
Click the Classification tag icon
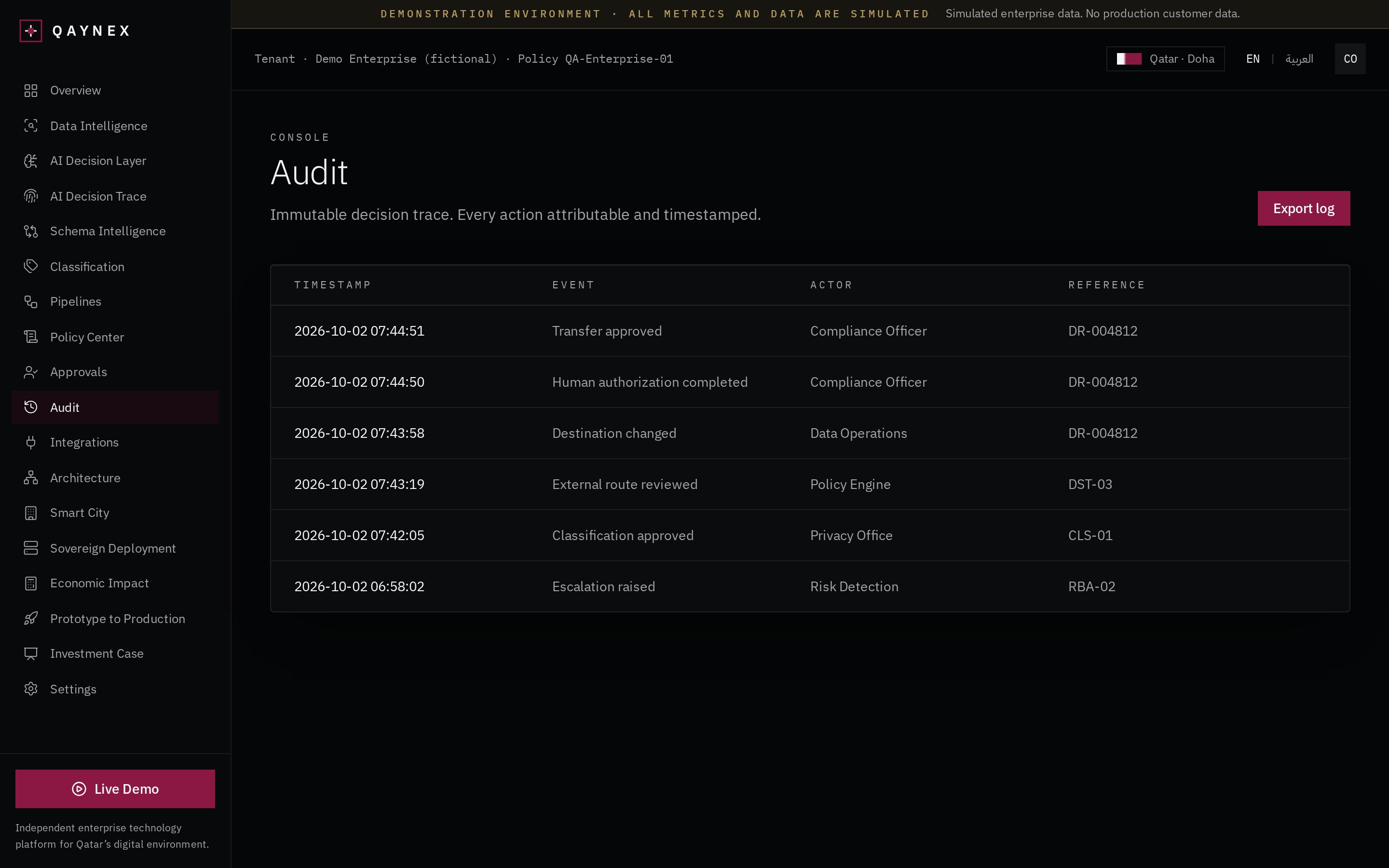pyautogui.click(x=31, y=266)
